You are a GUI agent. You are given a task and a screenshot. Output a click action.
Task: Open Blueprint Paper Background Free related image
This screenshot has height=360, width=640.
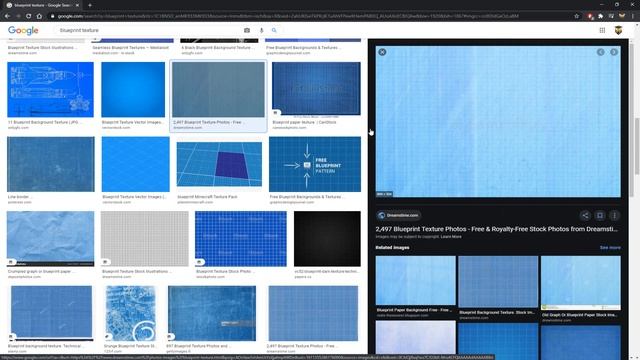click(x=416, y=281)
